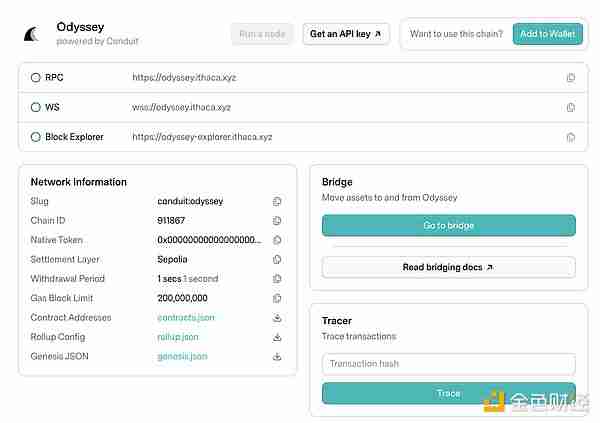Open the contracts.json link
This screenshot has width=600, height=423.
pyautogui.click(x=185, y=318)
